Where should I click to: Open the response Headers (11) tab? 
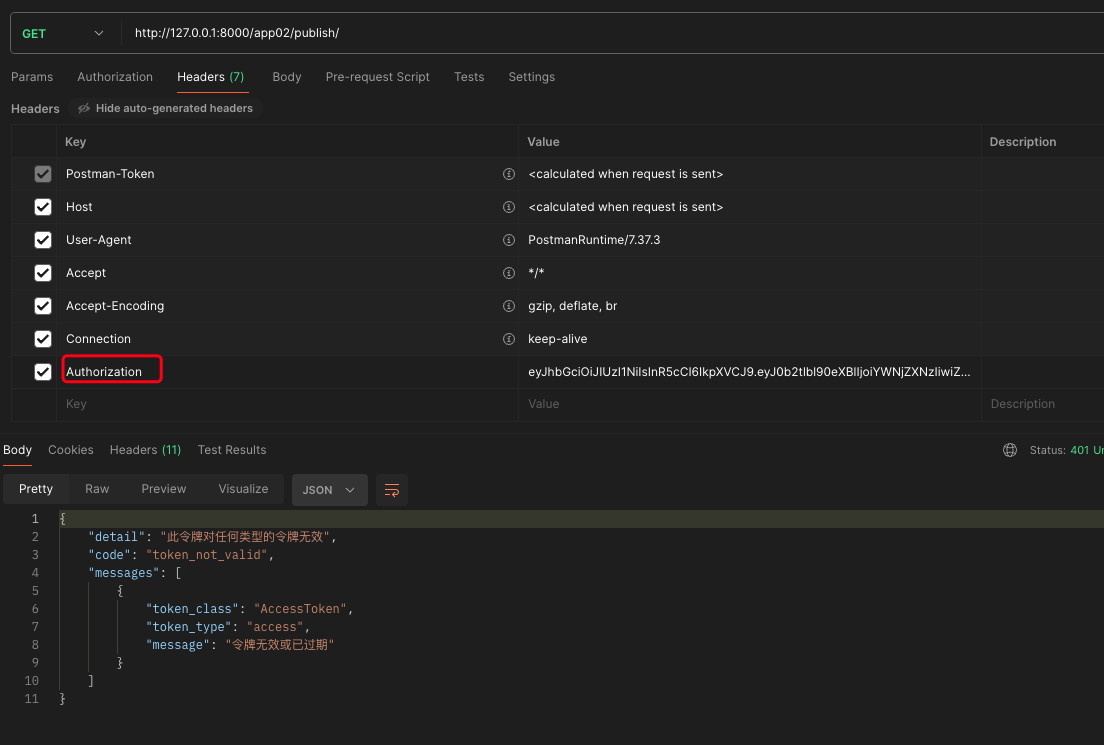coord(145,450)
